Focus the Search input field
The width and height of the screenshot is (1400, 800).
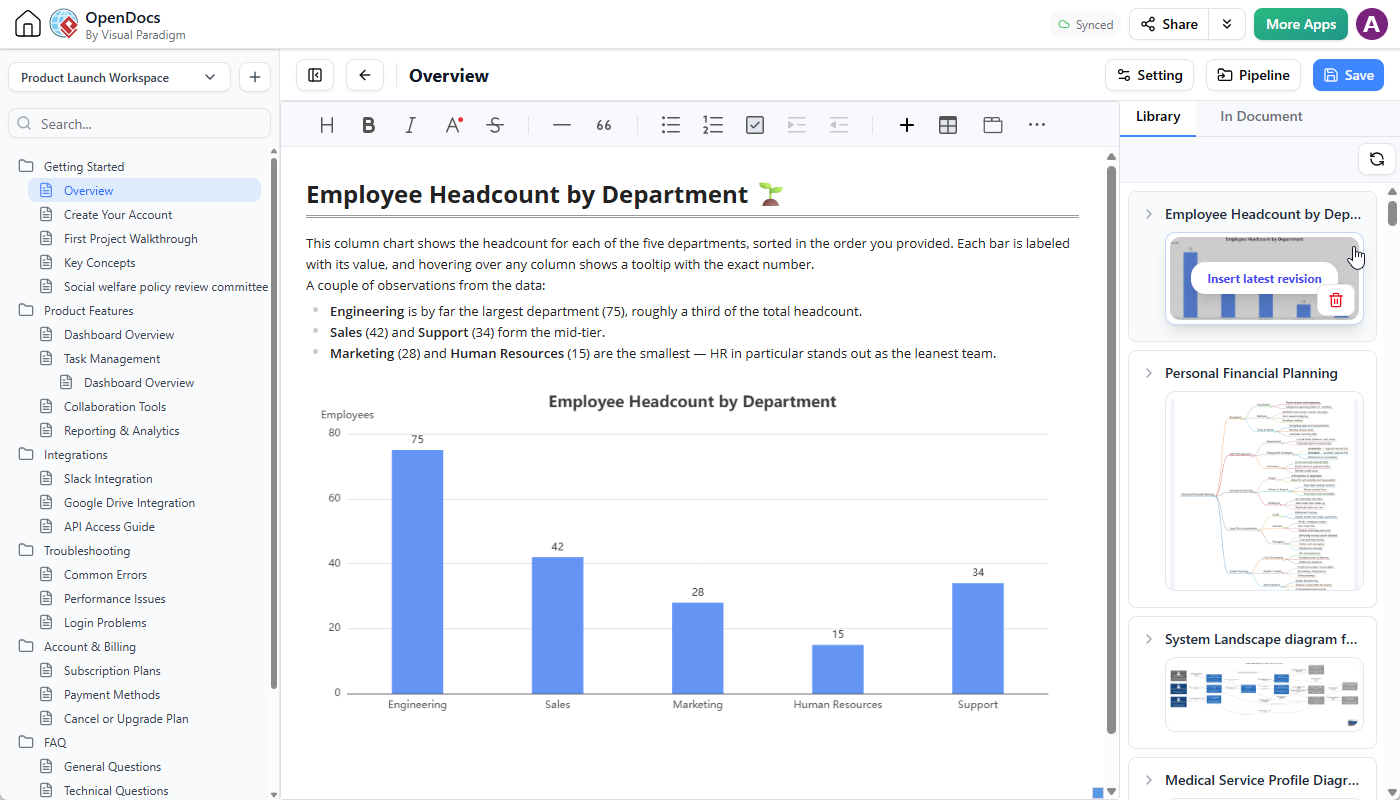(x=139, y=123)
